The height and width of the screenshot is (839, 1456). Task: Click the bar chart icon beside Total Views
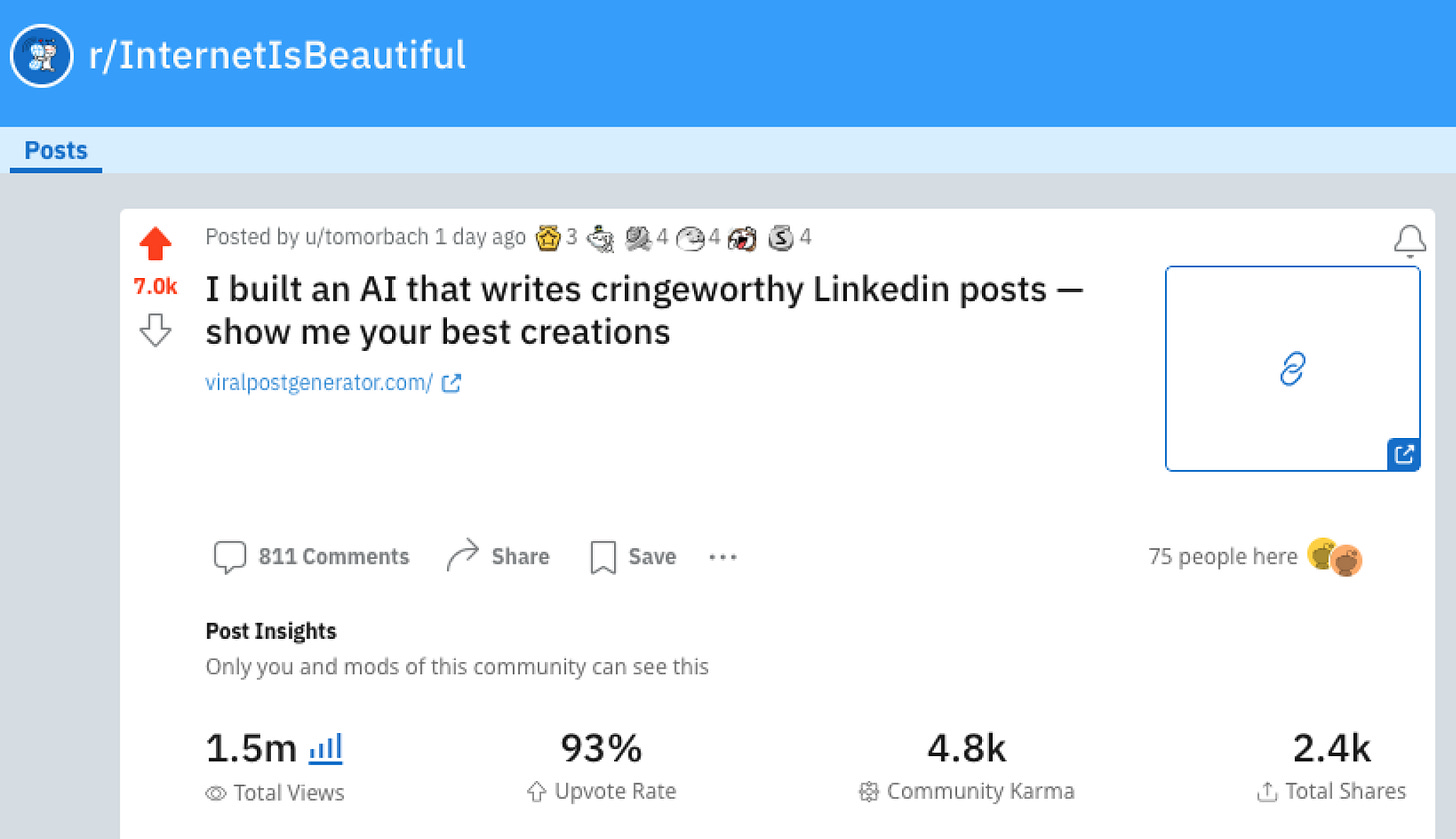[x=325, y=749]
